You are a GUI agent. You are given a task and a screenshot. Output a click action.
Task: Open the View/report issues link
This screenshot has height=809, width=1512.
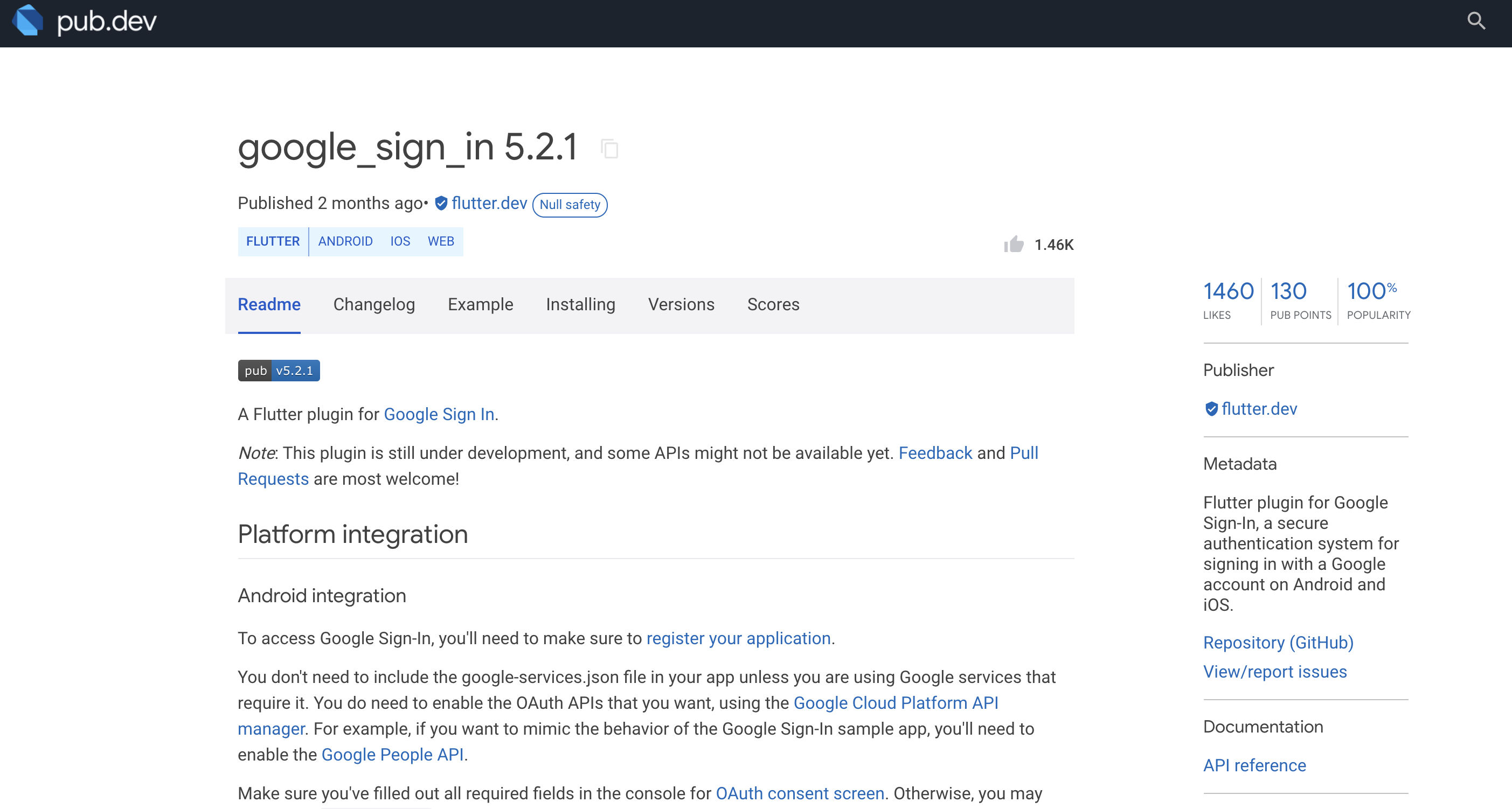1274,672
